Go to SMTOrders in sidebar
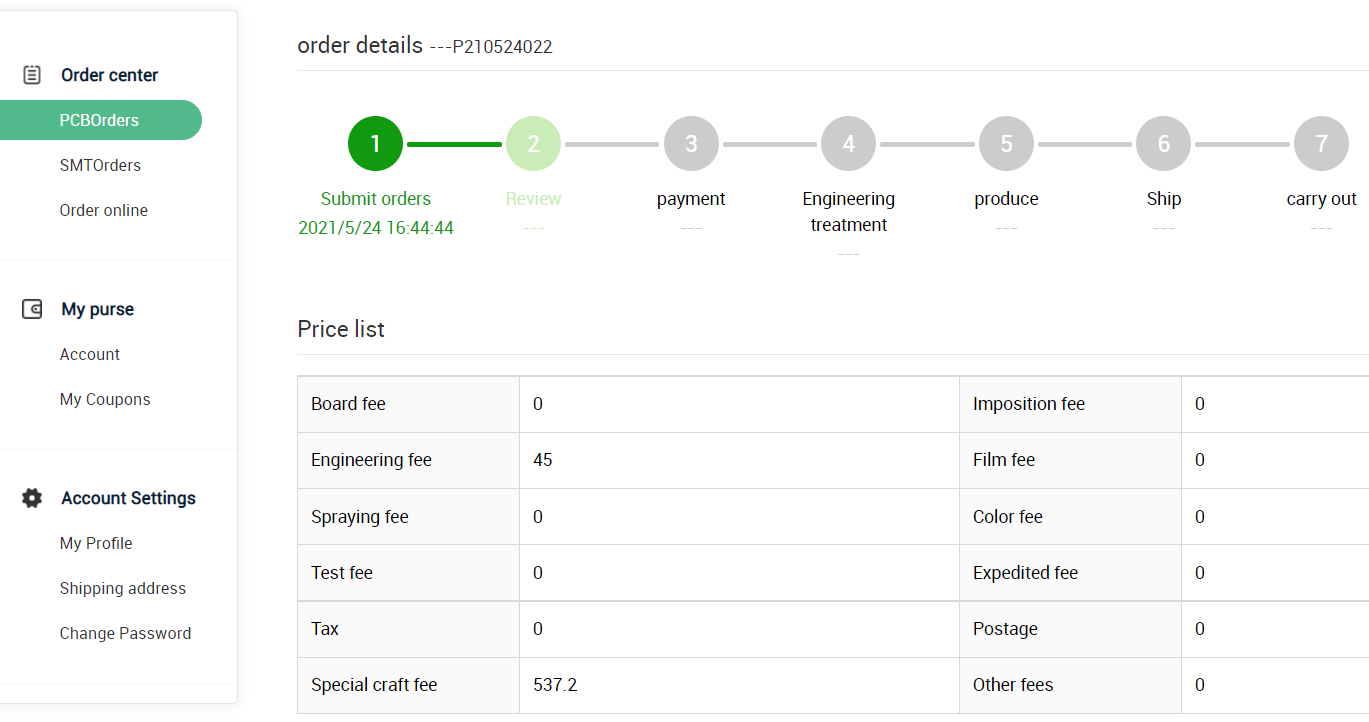Screen dimensions: 1369x722 click(x=100, y=165)
